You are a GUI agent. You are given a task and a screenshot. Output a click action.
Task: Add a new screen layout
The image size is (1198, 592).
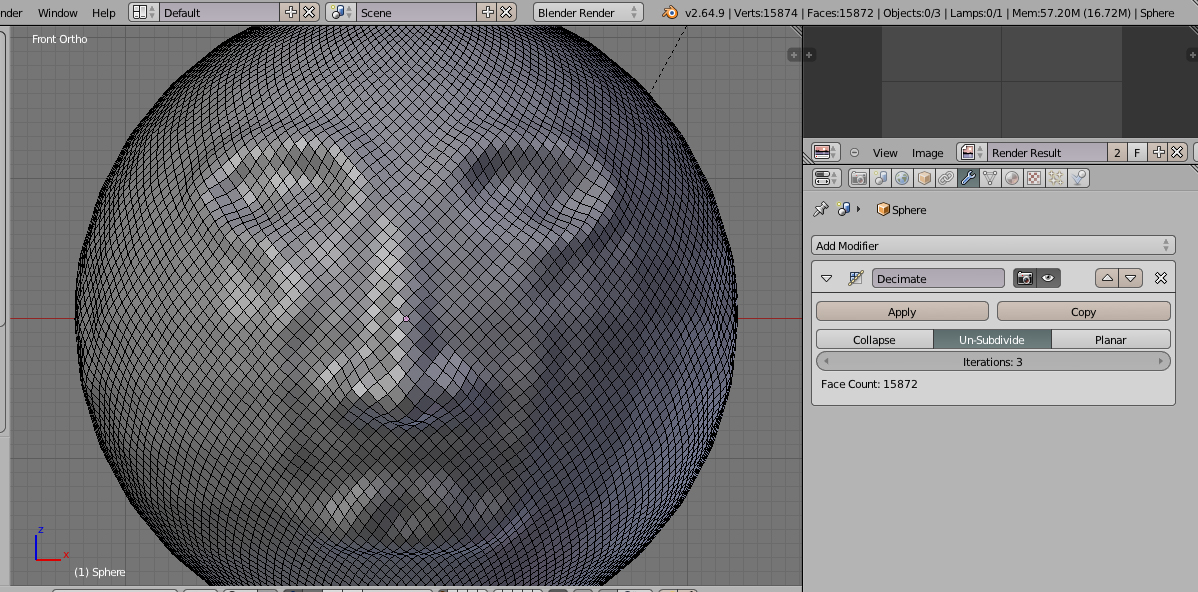[290, 12]
